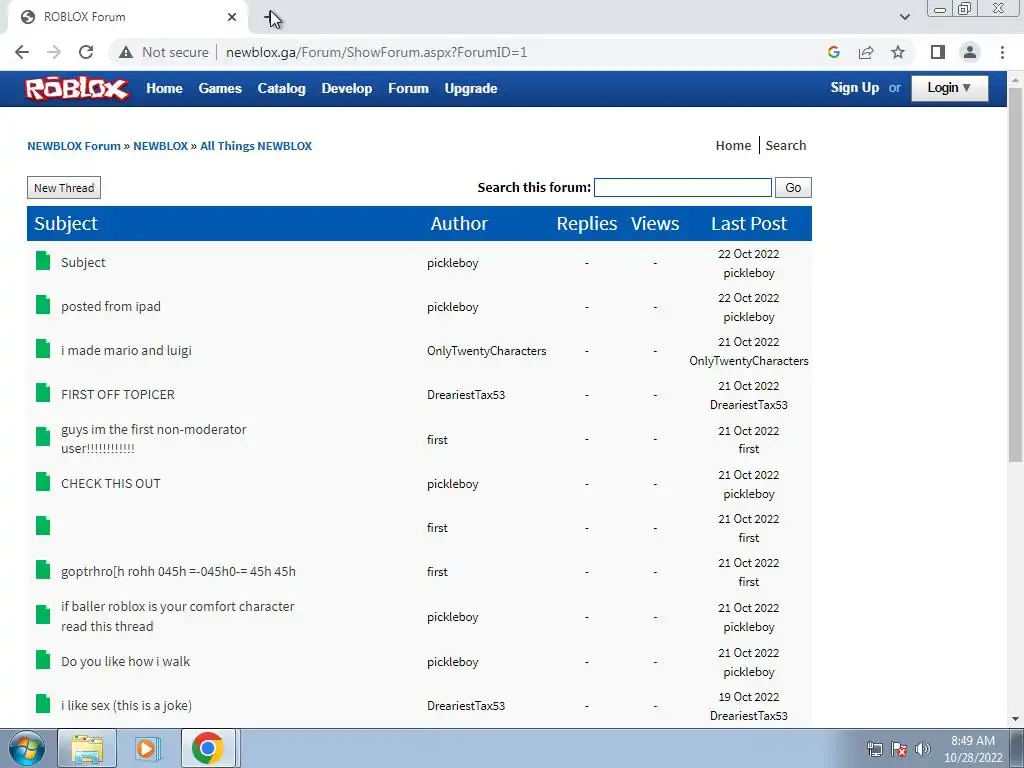This screenshot has width=1024, height=768.
Task: Focus the Search this forum field
Action: pyautogui.click(x=682, y=187)
